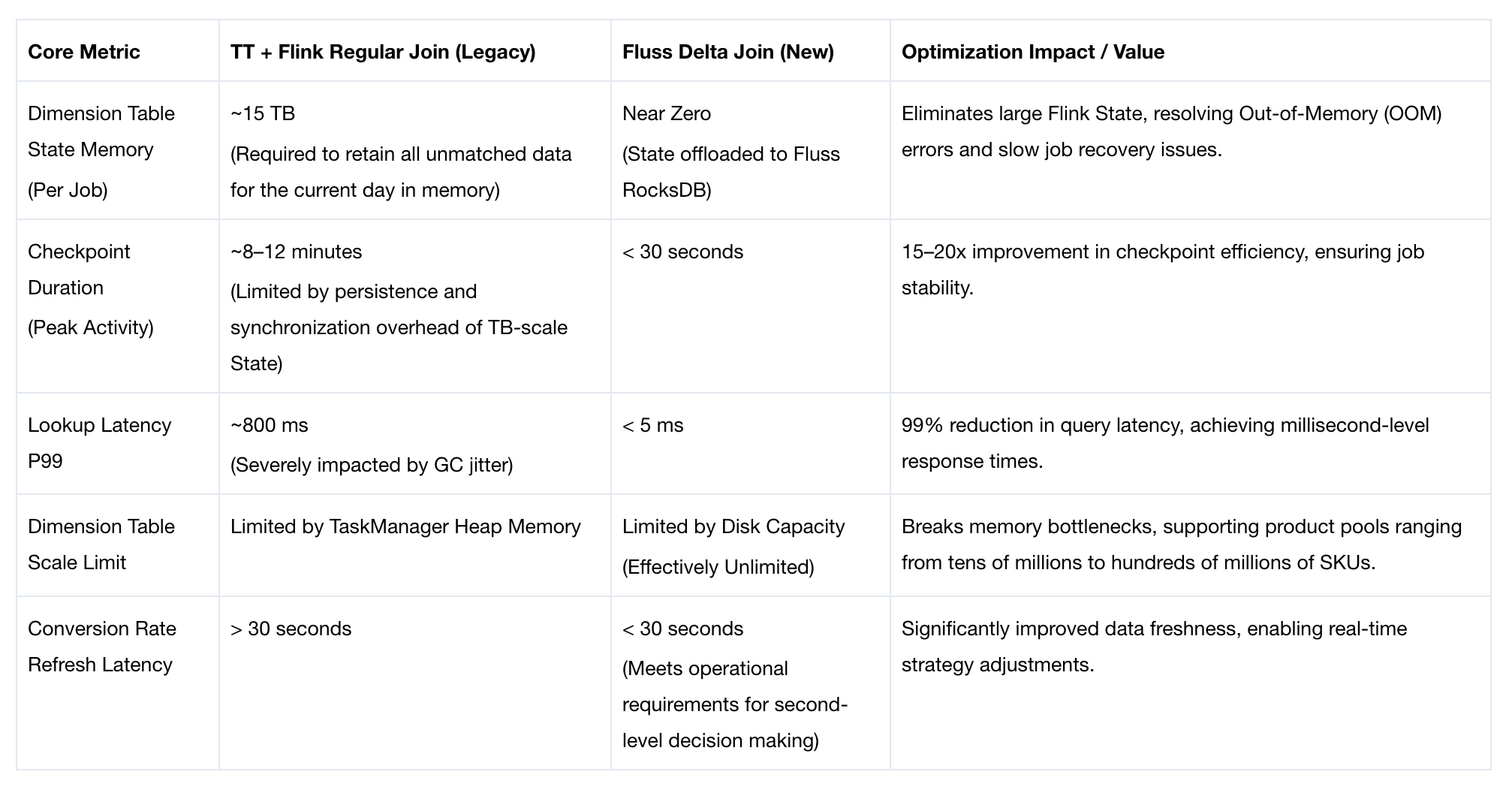Select "Limited by TaskManager Heap Memory" cell
This screenshot has width=1512, height=790.
405,526
